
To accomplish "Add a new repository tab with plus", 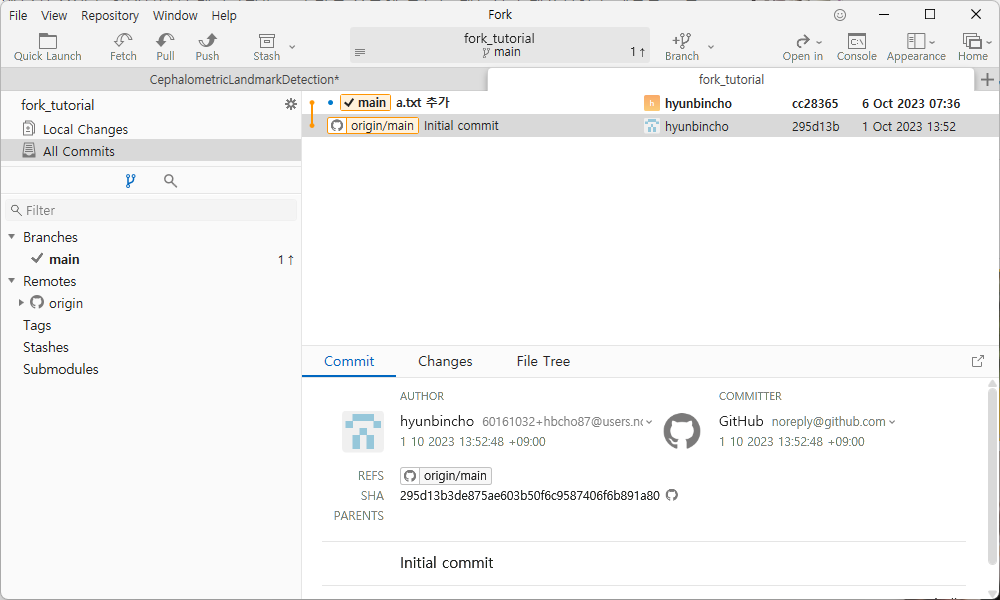I will tap(987, 80).
